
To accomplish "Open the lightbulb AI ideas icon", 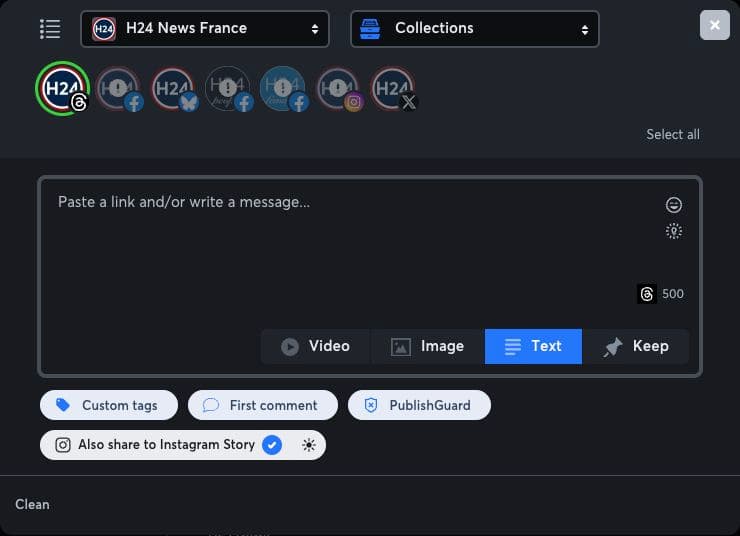I will coord(673,231).
